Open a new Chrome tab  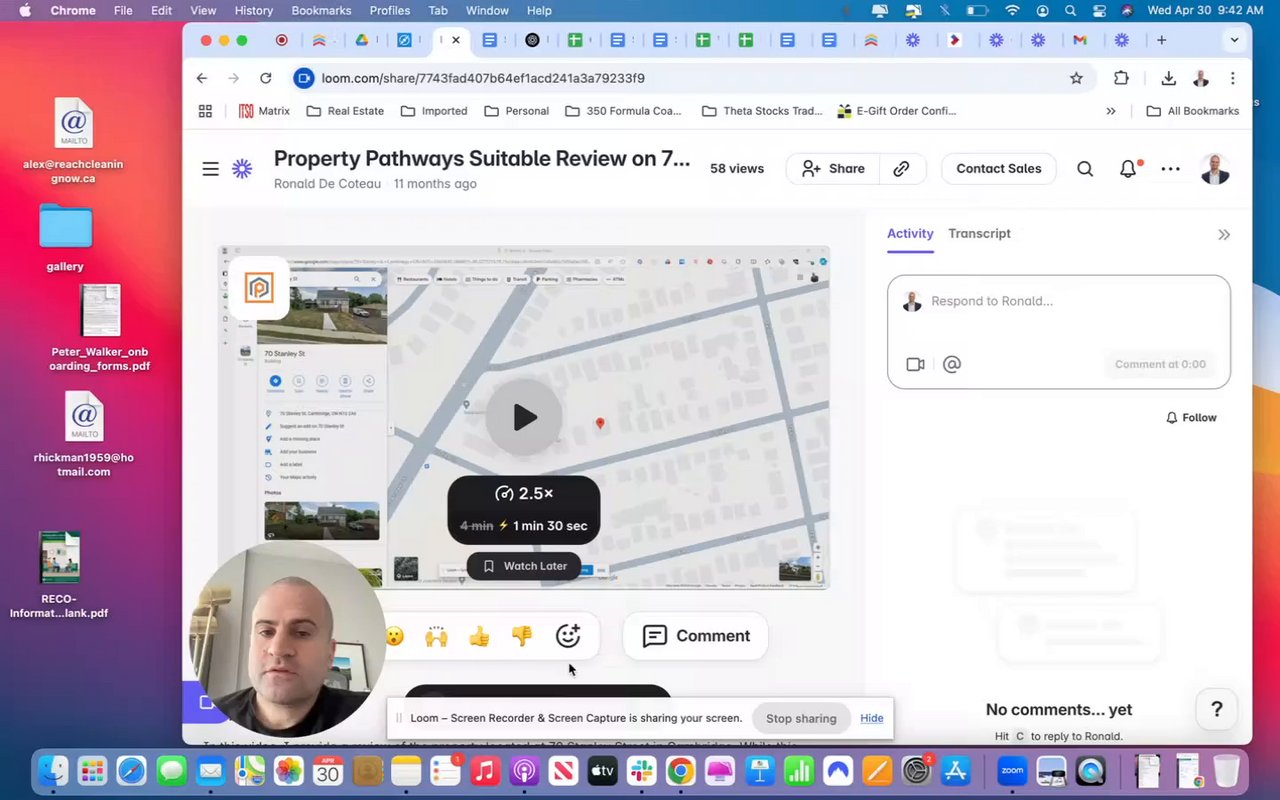tap(1161, 40)
